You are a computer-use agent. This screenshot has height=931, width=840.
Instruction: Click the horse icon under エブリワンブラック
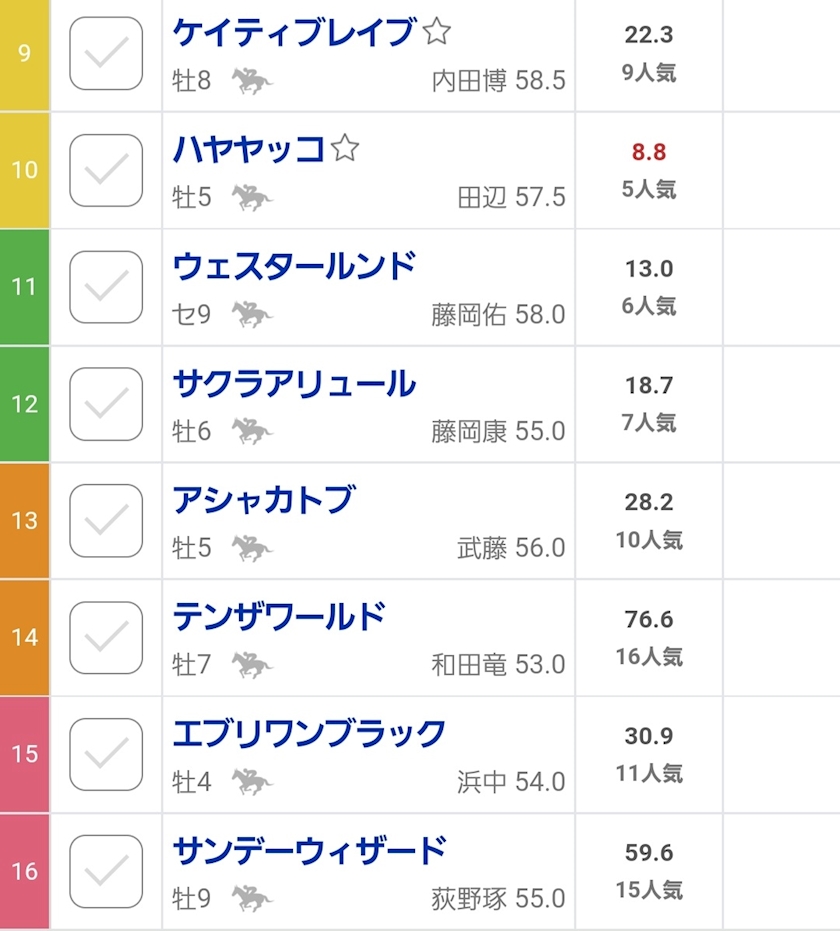tap(252, 781)
